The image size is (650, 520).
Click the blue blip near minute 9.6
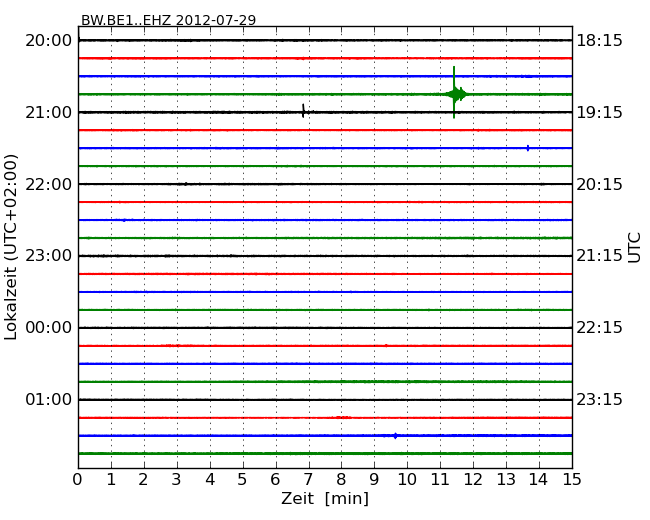click(395, 435)
